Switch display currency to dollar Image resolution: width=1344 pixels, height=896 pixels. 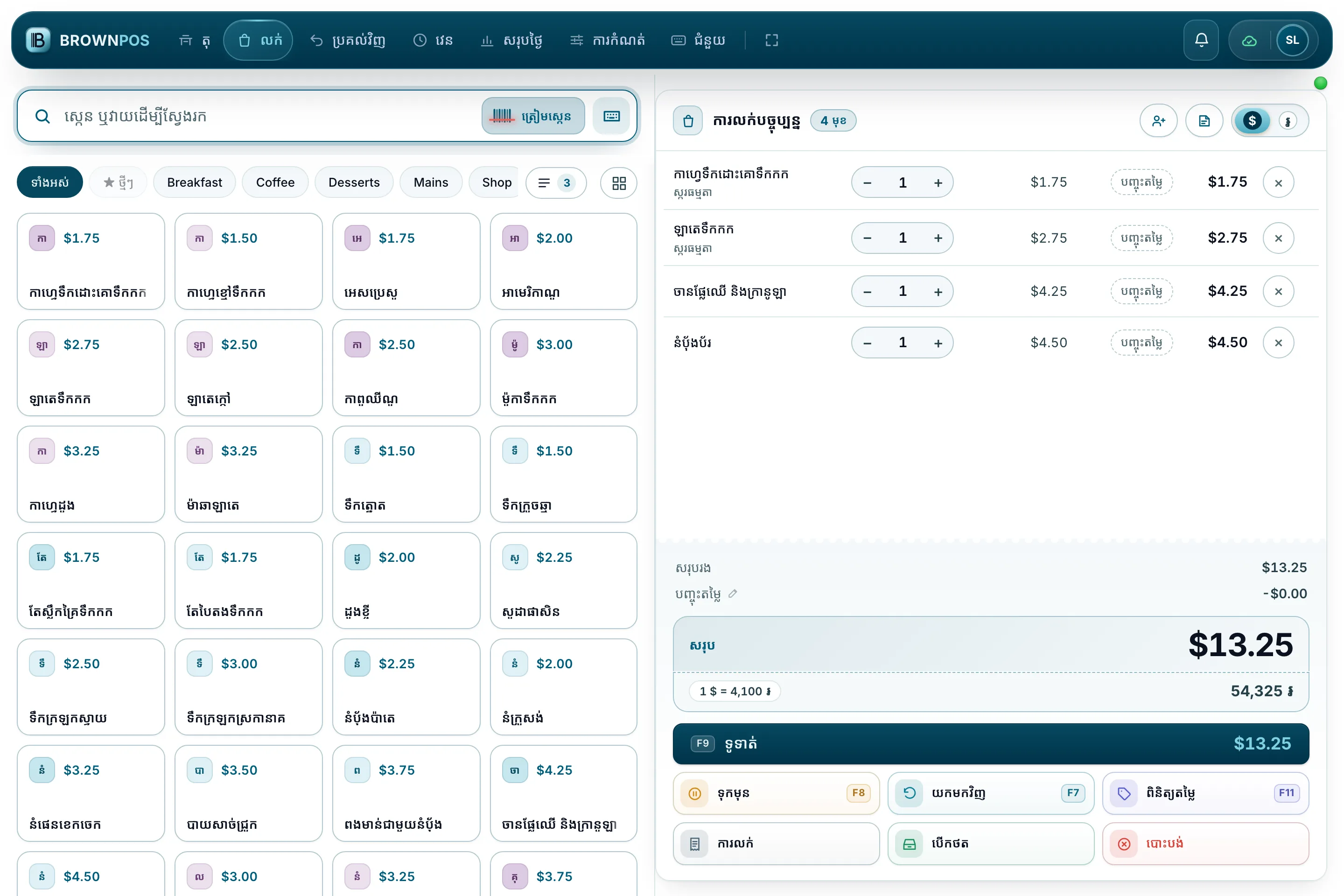pyautogui.click(x=1252, y=120)
